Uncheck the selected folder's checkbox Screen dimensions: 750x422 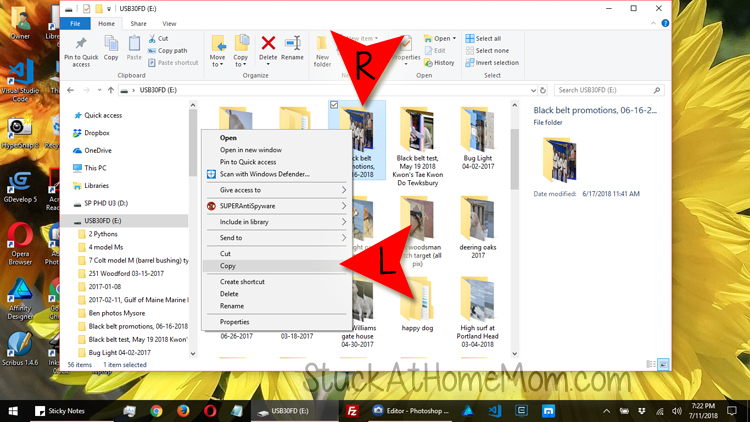click(334, 105)
